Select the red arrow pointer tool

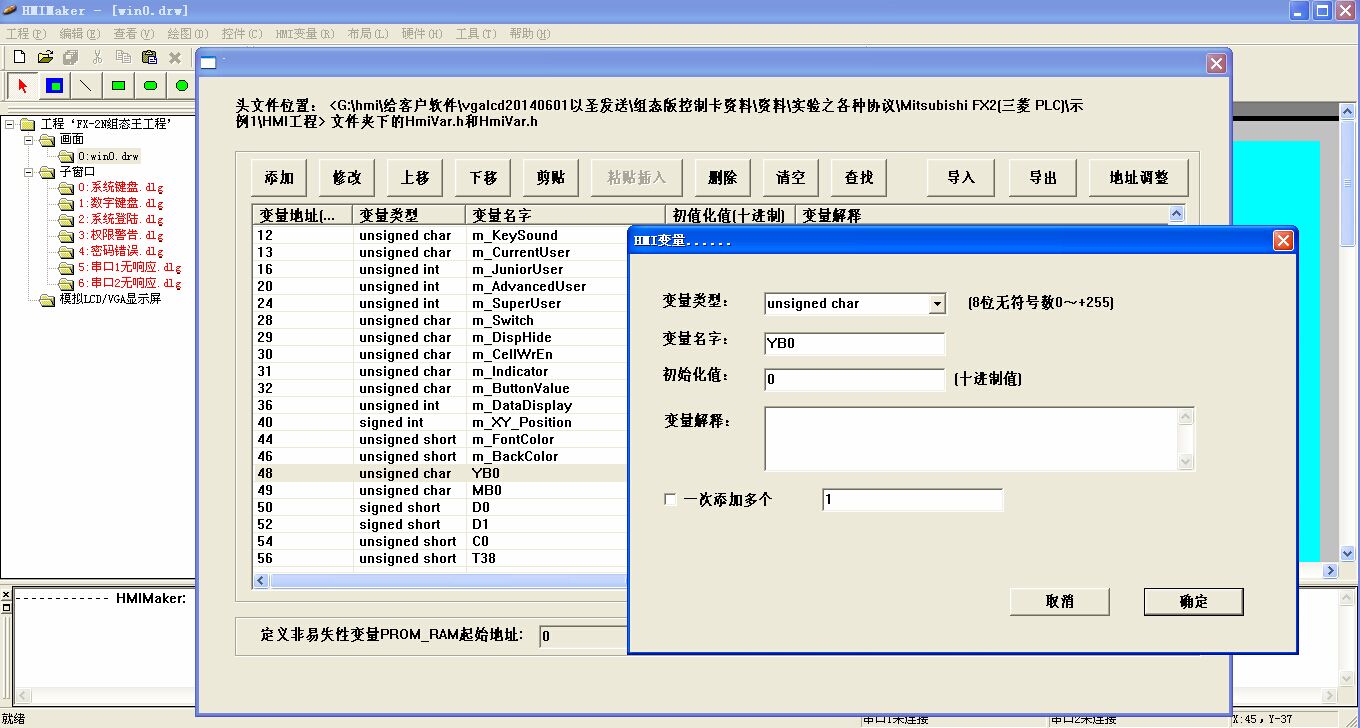23,86
